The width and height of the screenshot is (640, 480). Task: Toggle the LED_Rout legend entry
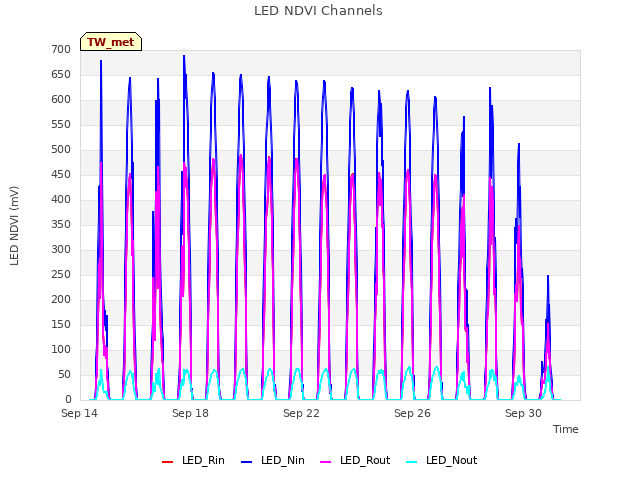[355, 460]
